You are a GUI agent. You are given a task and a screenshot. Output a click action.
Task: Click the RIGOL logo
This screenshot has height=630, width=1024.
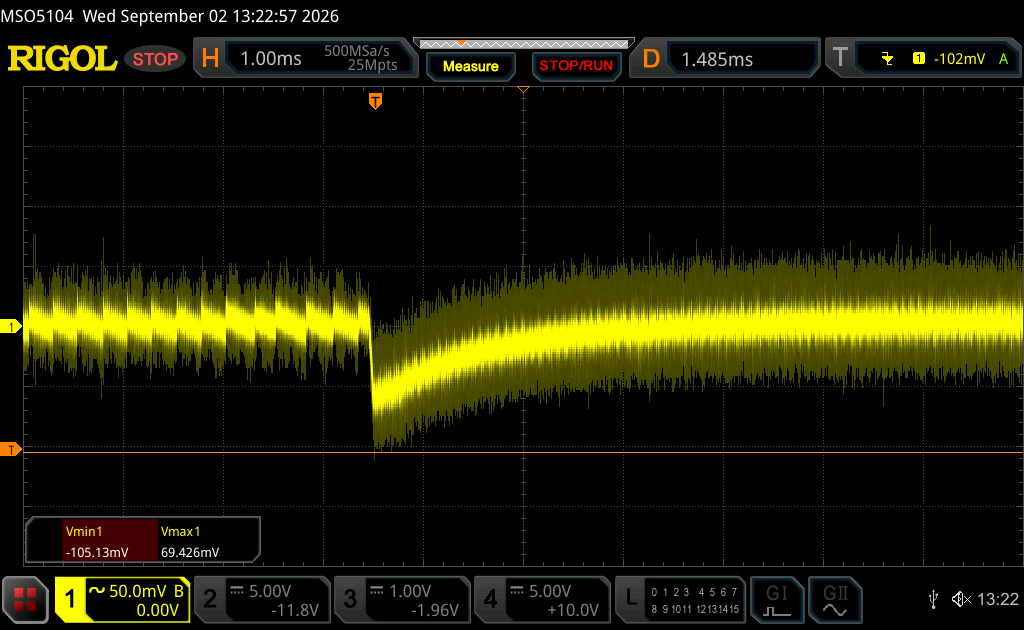click(62, 59)
